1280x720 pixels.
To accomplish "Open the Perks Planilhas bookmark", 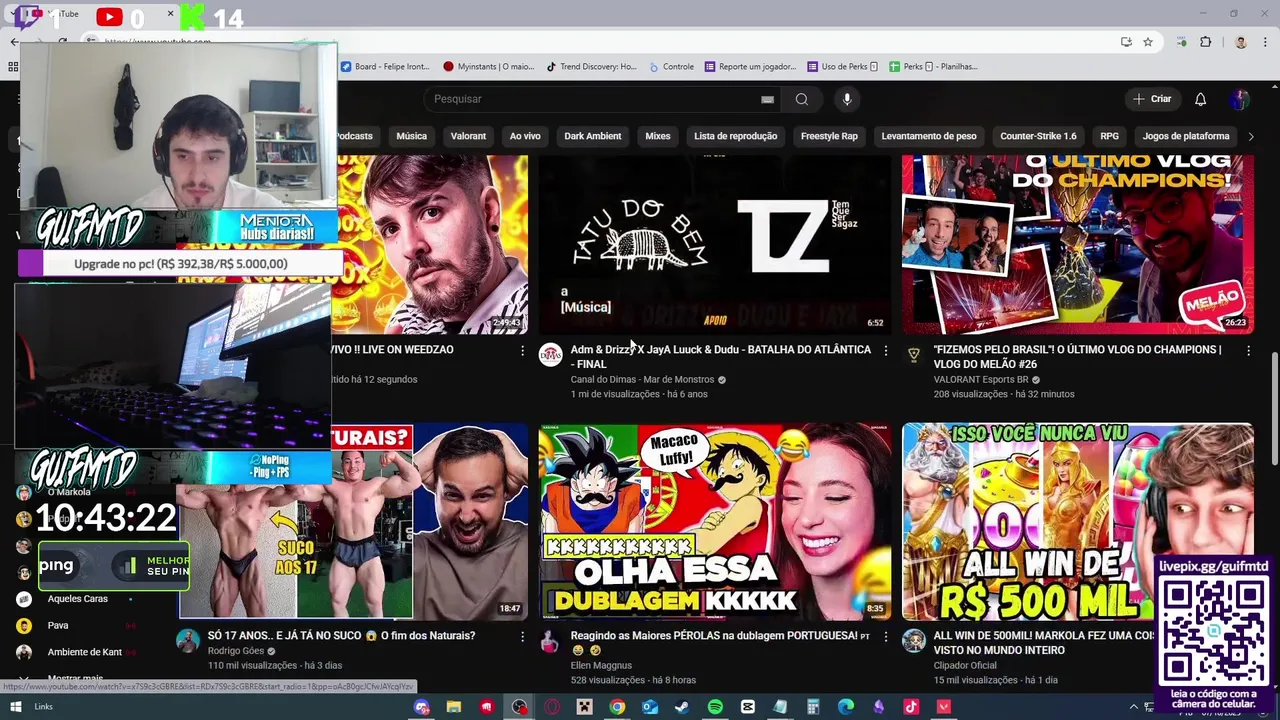I will click(933, 67).
